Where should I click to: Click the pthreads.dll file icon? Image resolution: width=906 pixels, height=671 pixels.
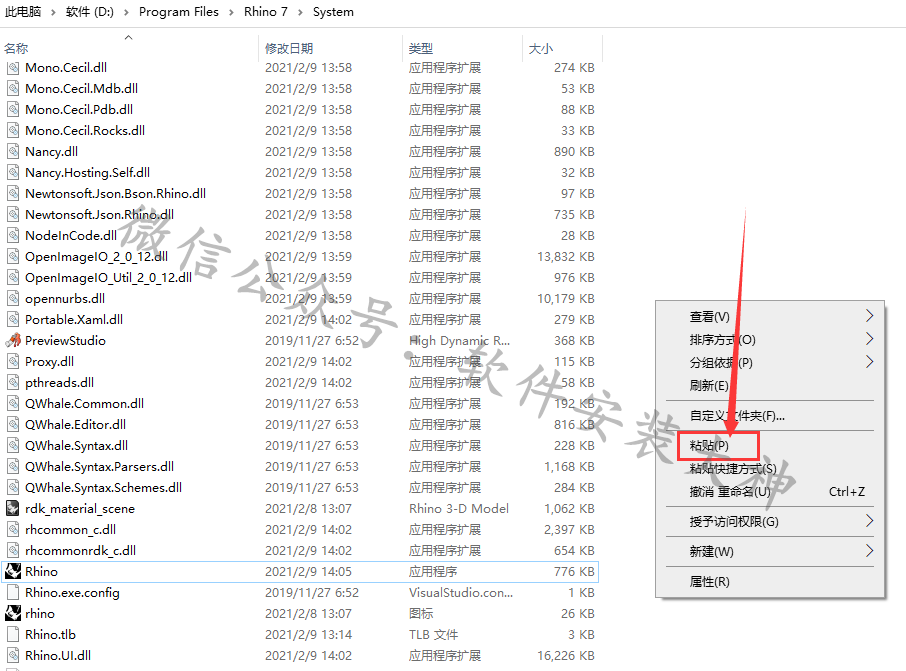pyautogui.click(x=13, y=383)
